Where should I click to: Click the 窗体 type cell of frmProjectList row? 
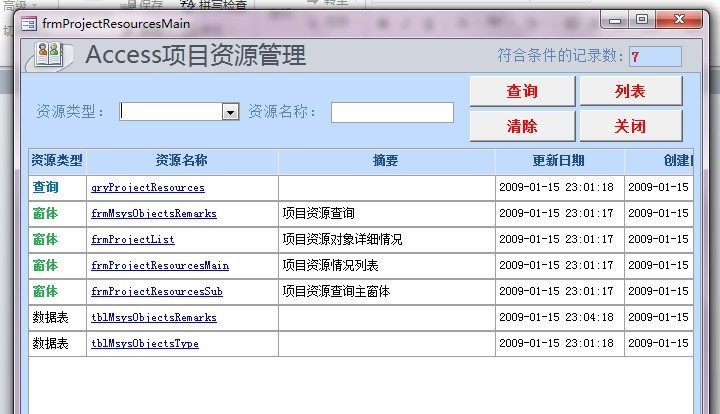[57, 239]
